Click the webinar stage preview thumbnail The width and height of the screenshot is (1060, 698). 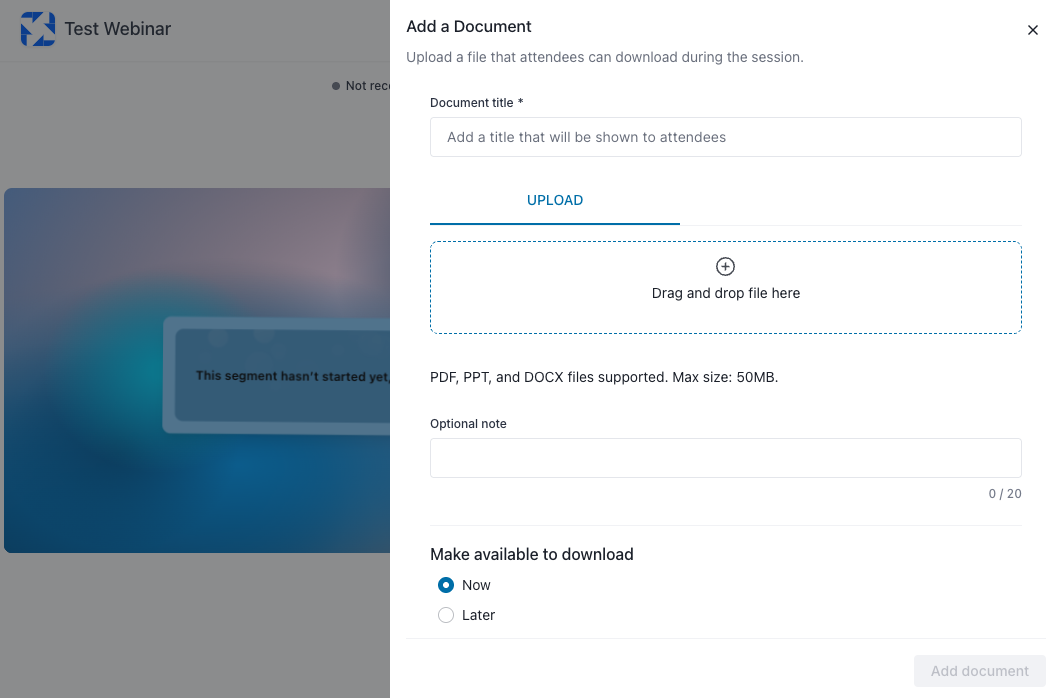(197, 370)
